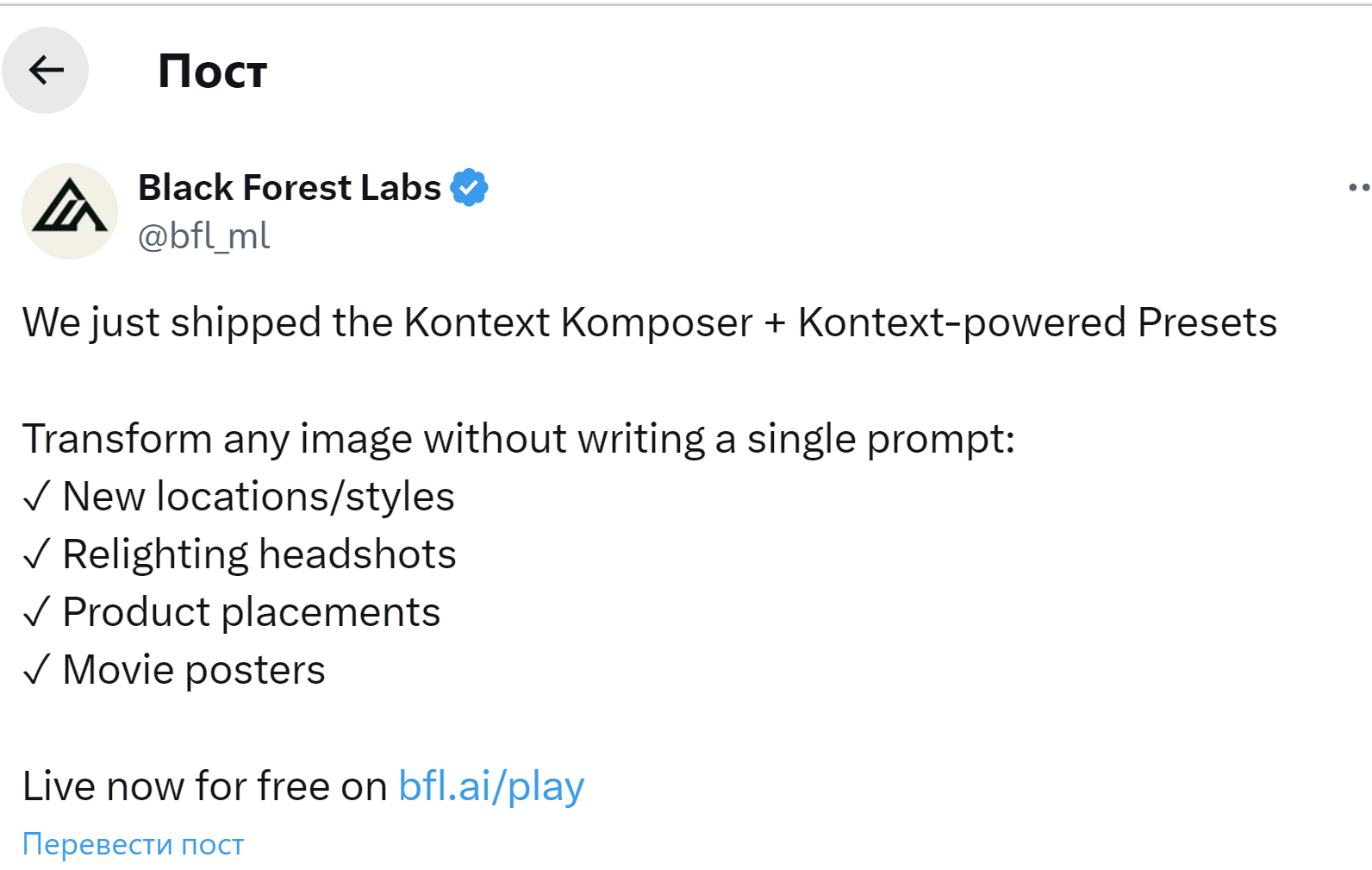Click the checkmark beside Relighting headshots
Image resolution: width=1372 pixels, height=870 pixels.
(x=37, y=555)
